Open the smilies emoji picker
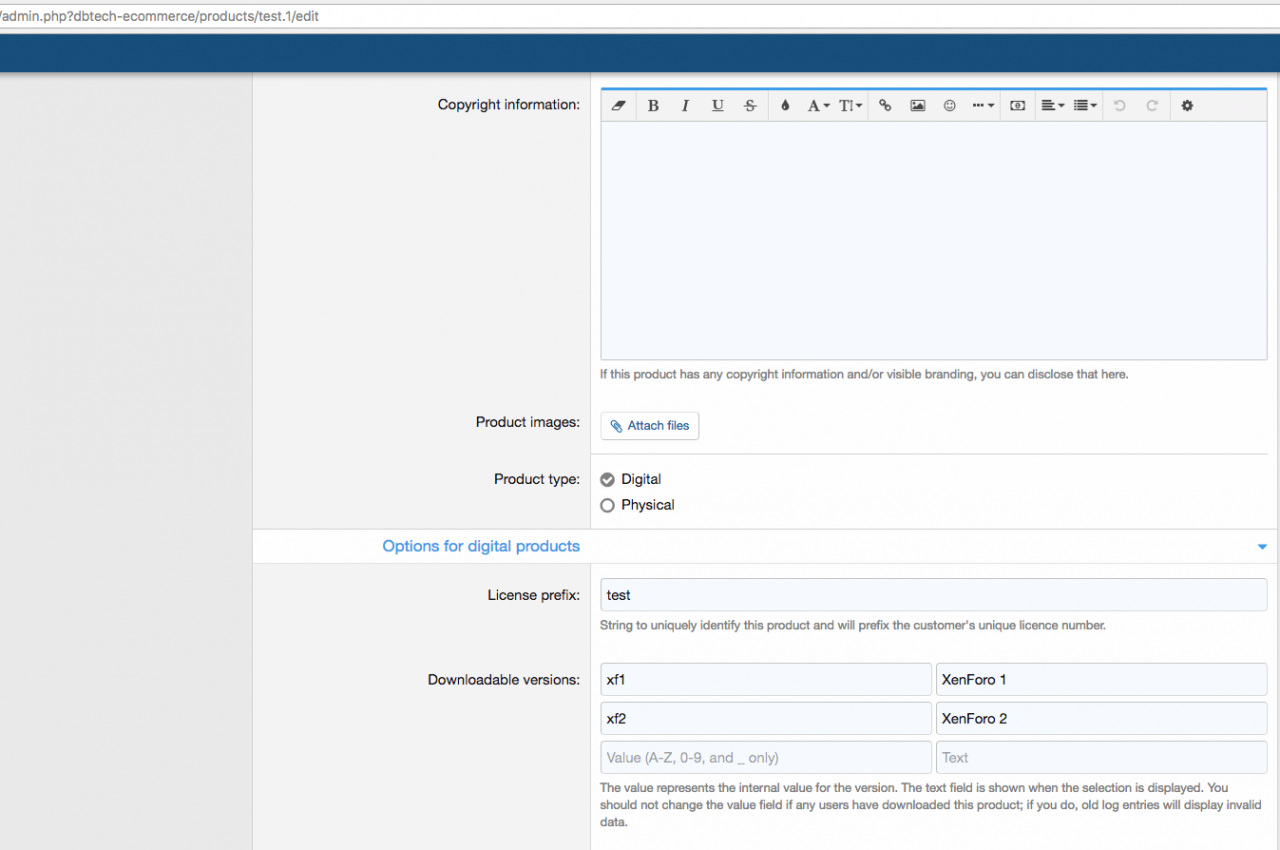1280x850 pixels. pyautogui.click(x=950, y=106)
